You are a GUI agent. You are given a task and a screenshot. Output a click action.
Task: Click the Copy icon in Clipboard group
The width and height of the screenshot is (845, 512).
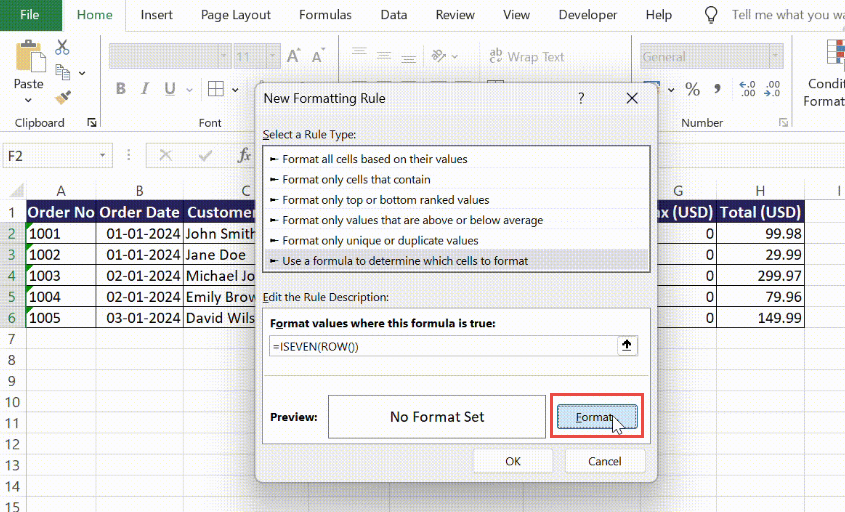(x=63, y=72)
